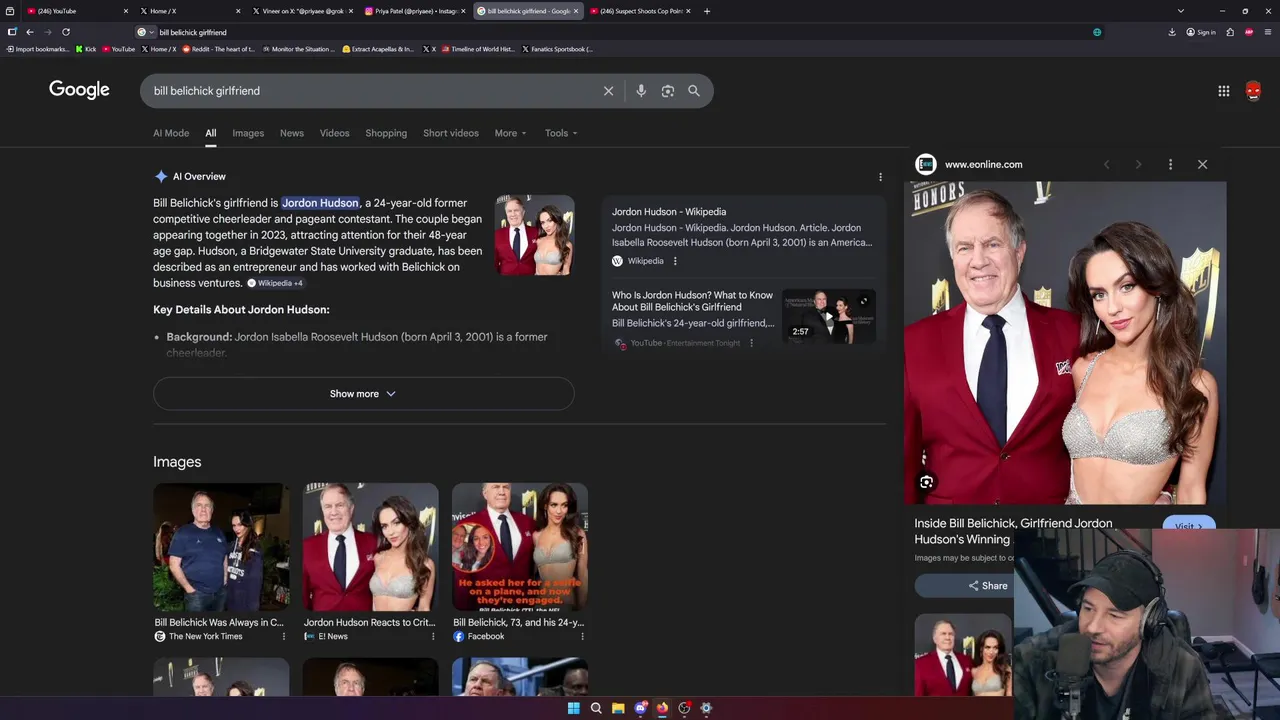This screenshot has height=720, width=1280.
Task: Expand the Tools dropdown
Action: 561,133
